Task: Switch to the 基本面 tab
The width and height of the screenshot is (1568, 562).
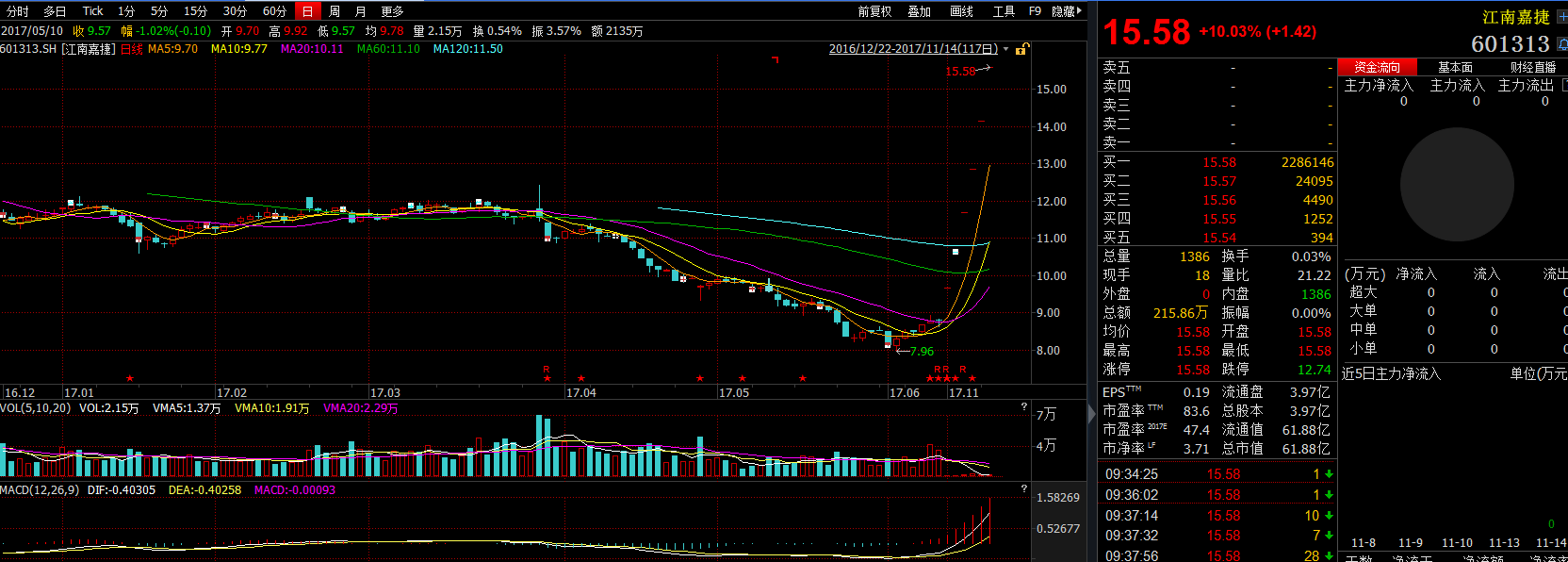Action: pos(1455,67)
